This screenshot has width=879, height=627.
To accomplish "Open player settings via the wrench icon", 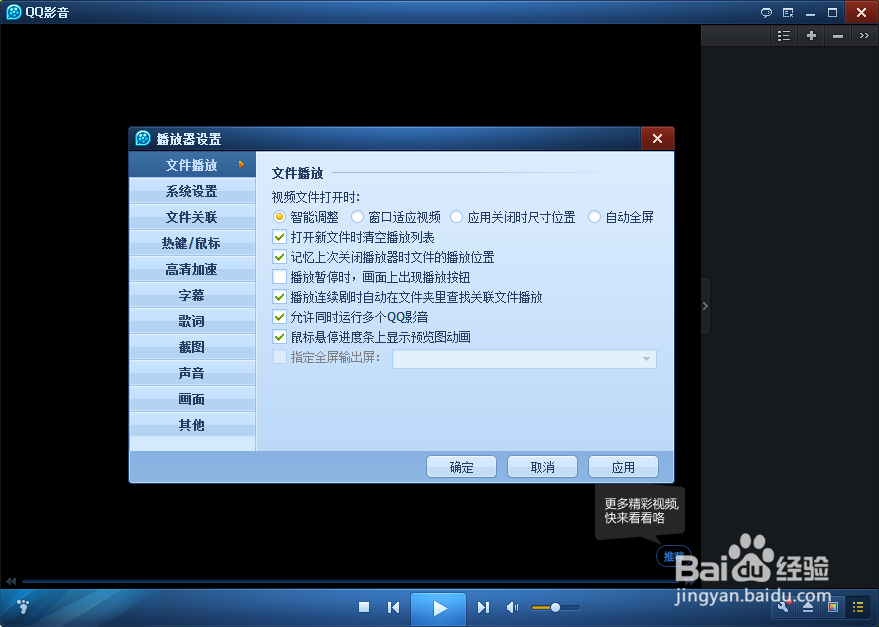I will click(784, 608).
